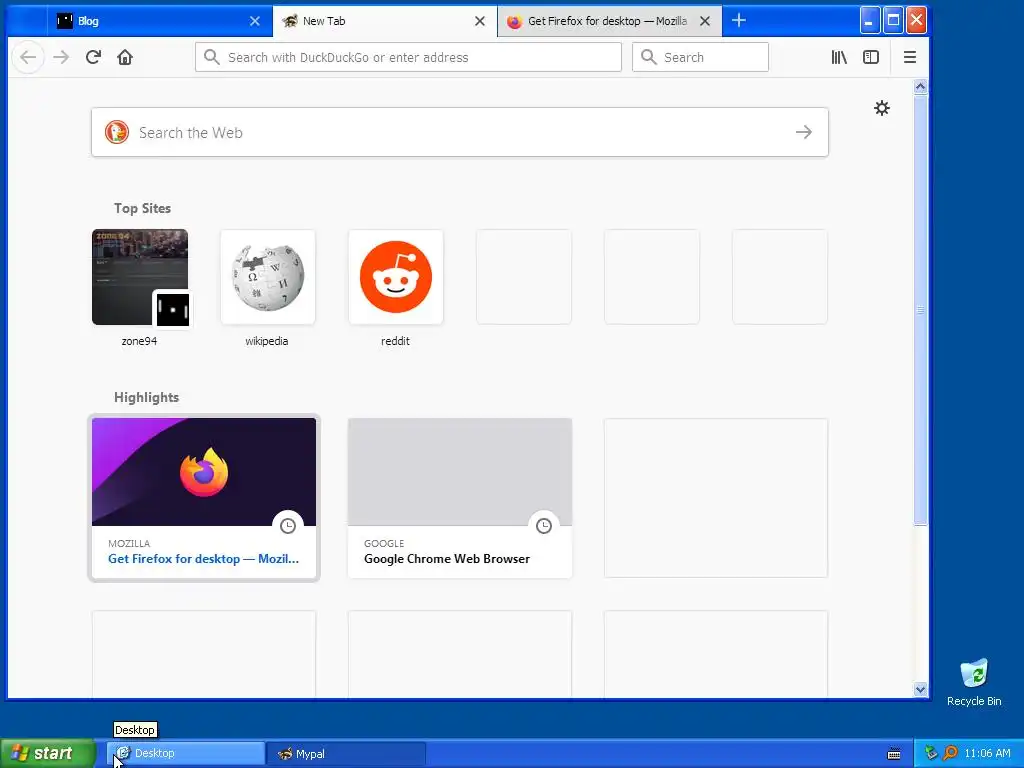Click the green tray icon
This screenshot has width=1024, height=768.
click(931, 754)
